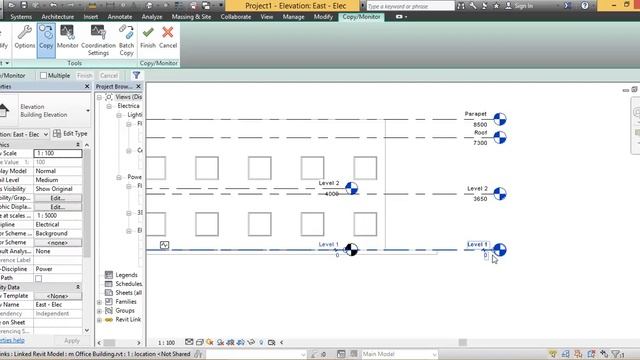Click the Visibility/Graphics Edit button
The image size is (640, 360).
click(58, 198)
